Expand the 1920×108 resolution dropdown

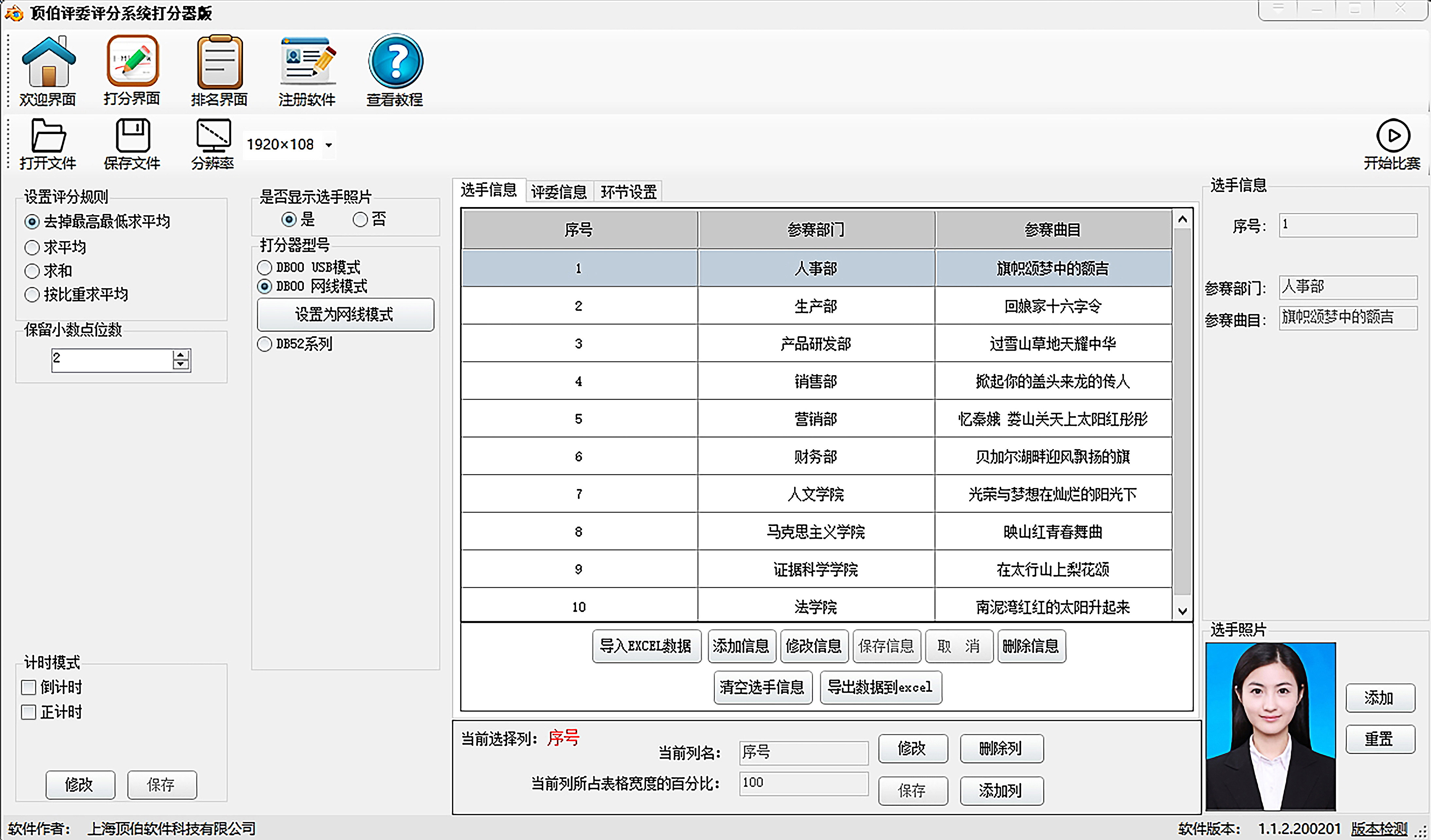pos(328,145)
